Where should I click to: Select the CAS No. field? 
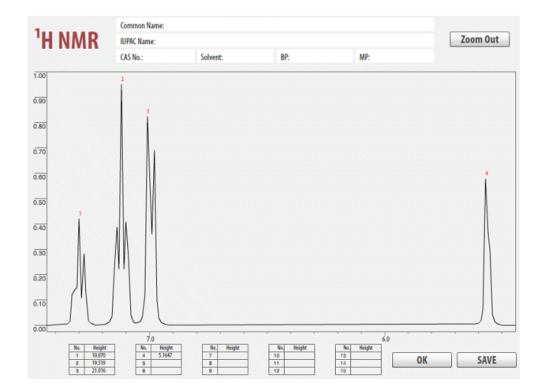click(x=155, y=57)
